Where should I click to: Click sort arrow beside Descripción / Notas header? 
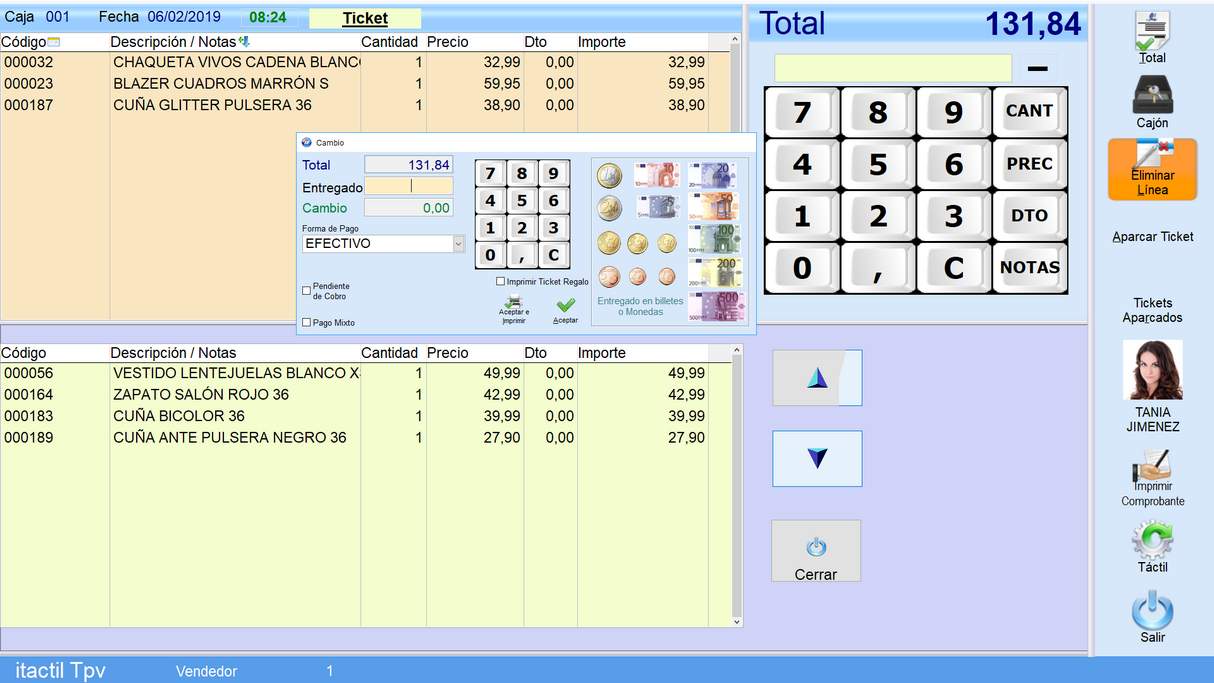pyautogui.click(x=244, y=42)
